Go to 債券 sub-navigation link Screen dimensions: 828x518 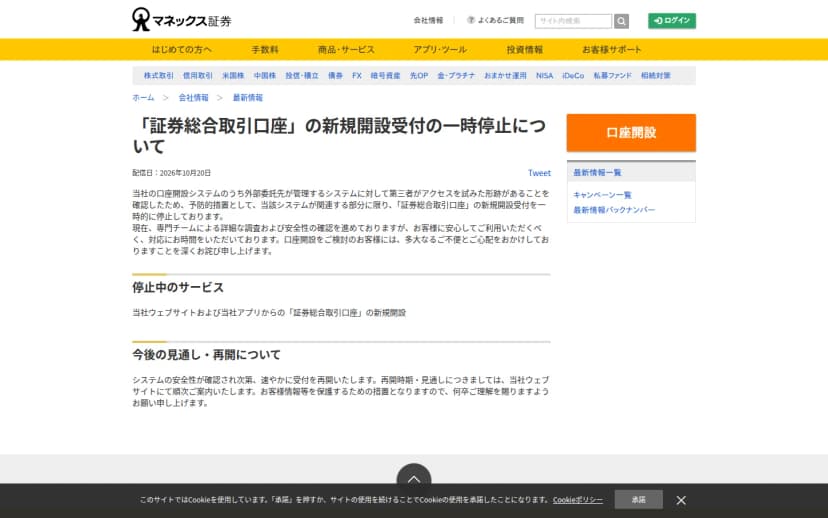coord(335,76)
